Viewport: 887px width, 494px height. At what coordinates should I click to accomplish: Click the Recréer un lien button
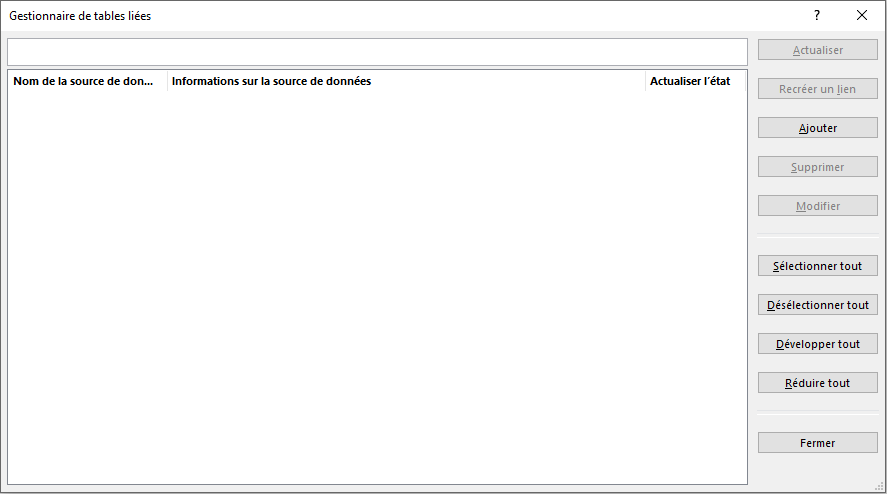[x=817, y=89]
